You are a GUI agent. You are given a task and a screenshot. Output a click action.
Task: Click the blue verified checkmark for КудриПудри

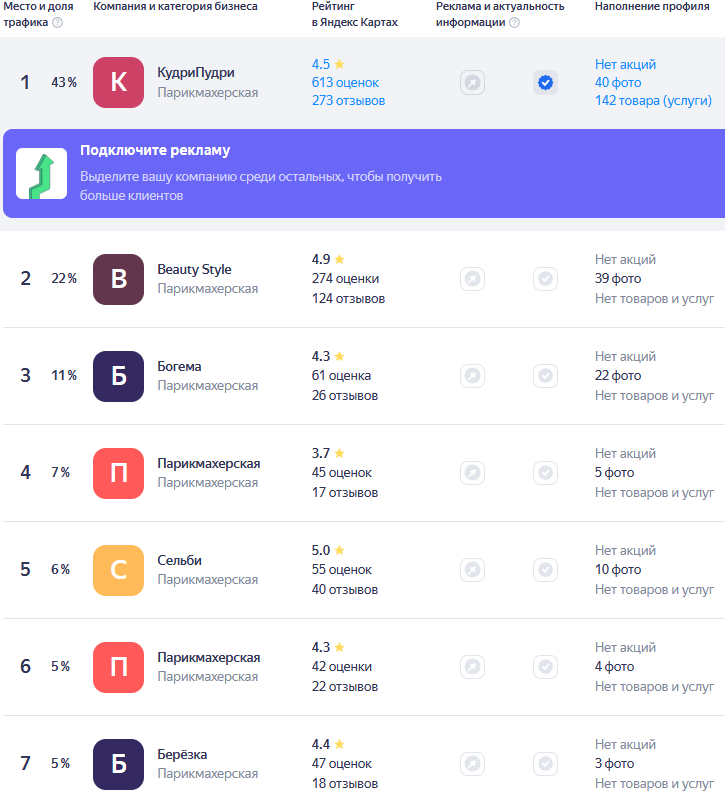545,83
